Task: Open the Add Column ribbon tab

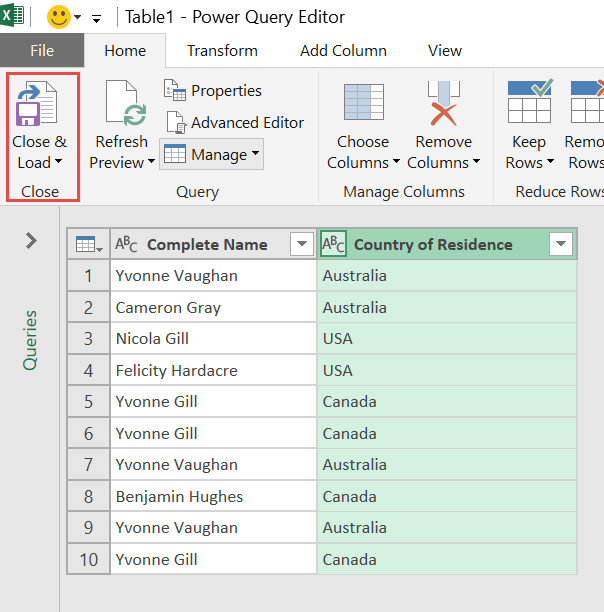Action: pos(343,51)
